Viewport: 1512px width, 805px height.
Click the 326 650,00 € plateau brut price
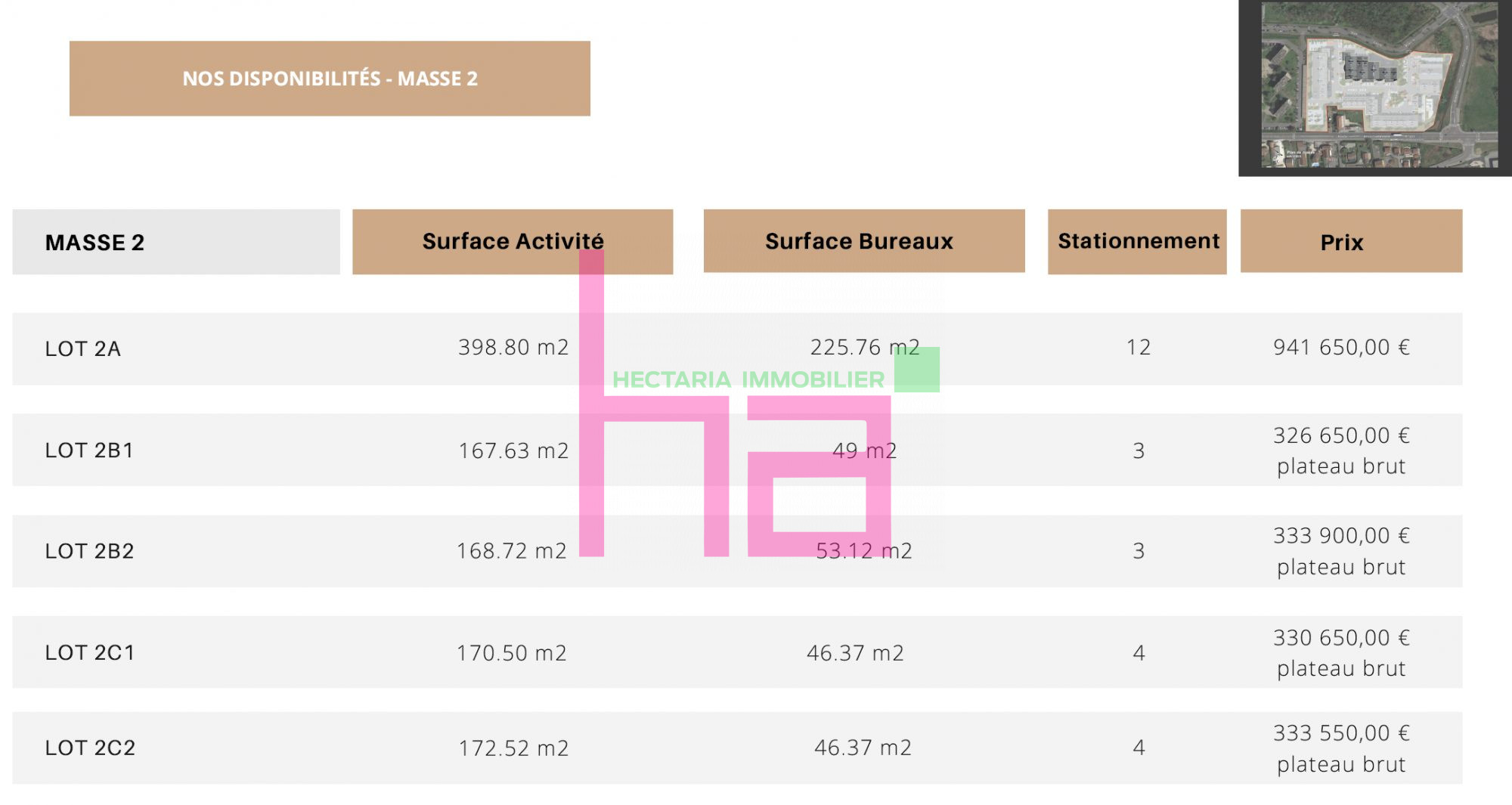[x=1341, y=450]
